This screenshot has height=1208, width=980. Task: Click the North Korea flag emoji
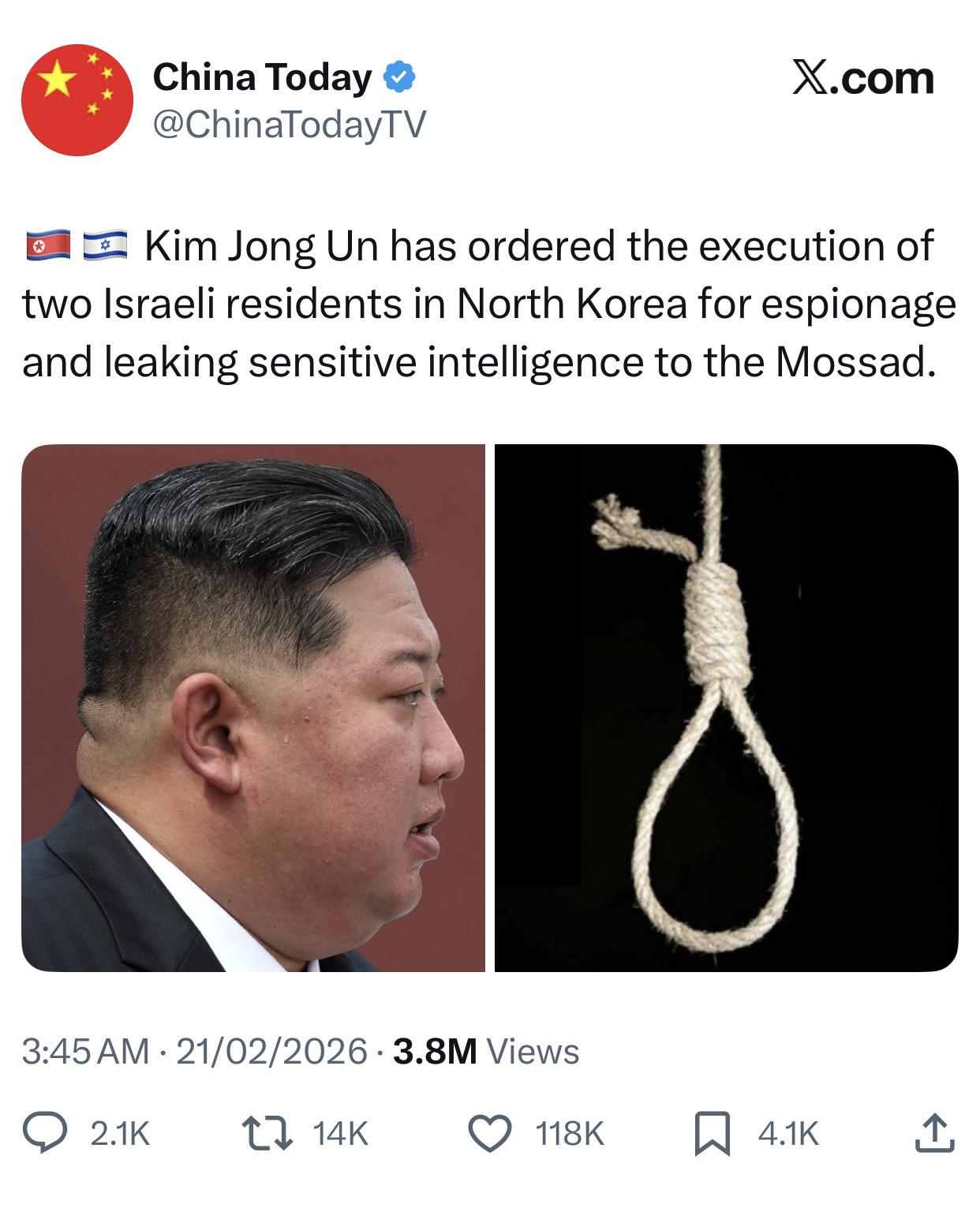coord(49,246)
